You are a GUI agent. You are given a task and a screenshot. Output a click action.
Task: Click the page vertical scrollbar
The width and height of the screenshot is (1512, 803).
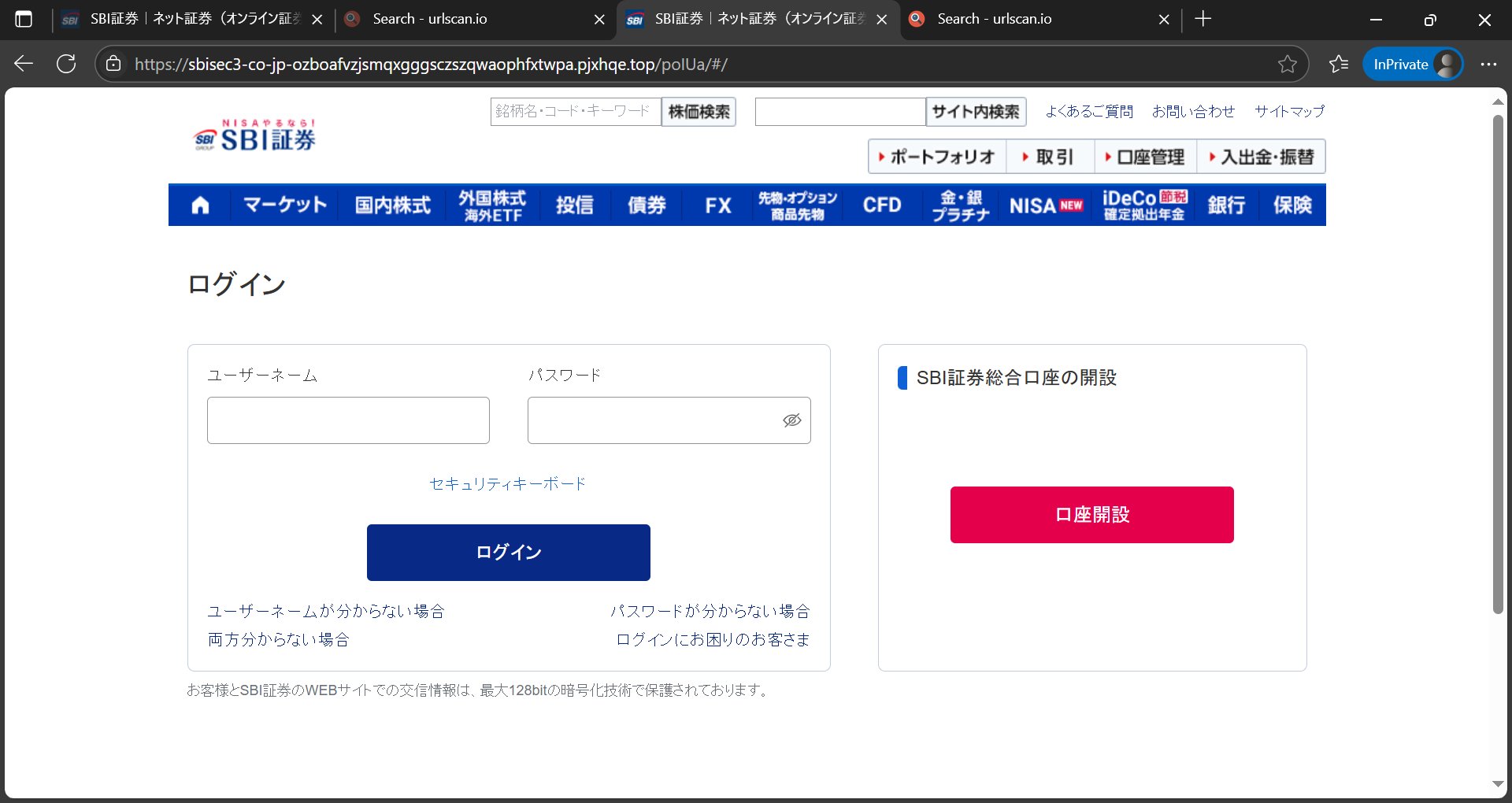click(x=1498, y=365)
